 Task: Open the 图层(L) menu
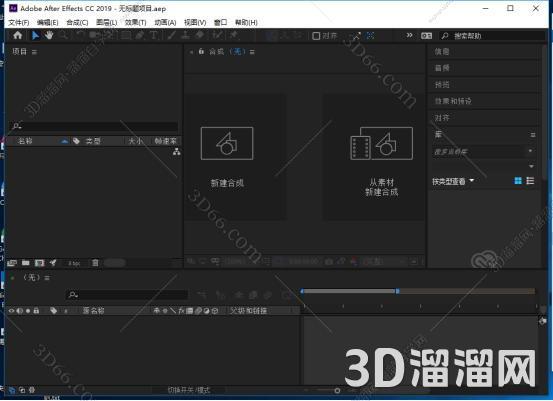pos(107,23)
